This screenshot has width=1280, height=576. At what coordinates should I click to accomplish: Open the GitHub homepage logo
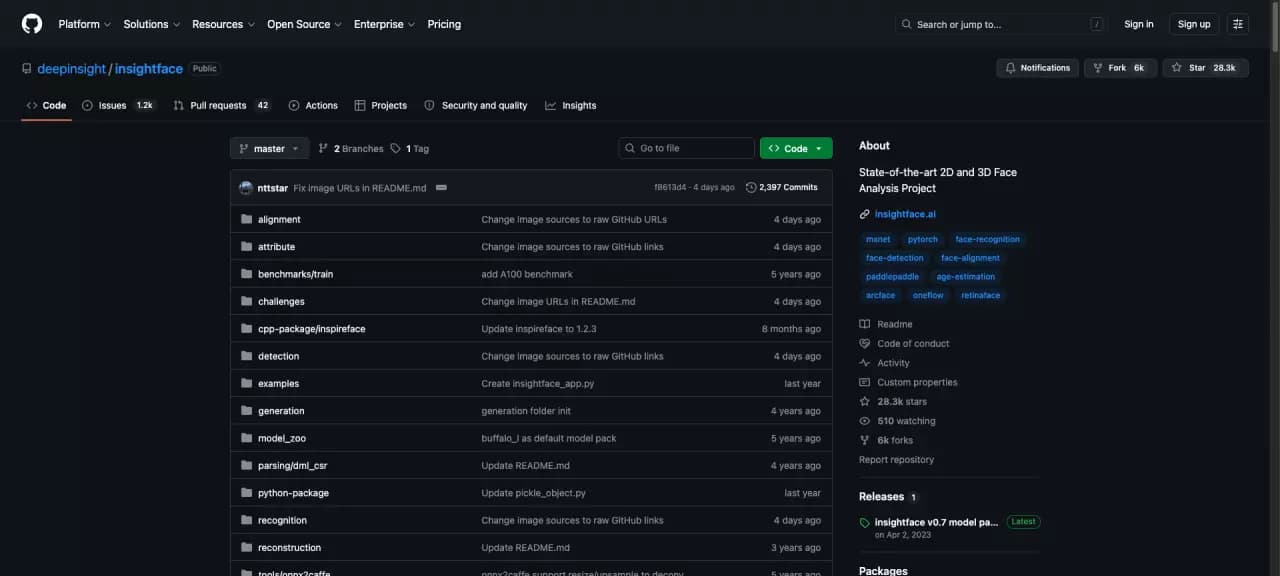[32, 24]
